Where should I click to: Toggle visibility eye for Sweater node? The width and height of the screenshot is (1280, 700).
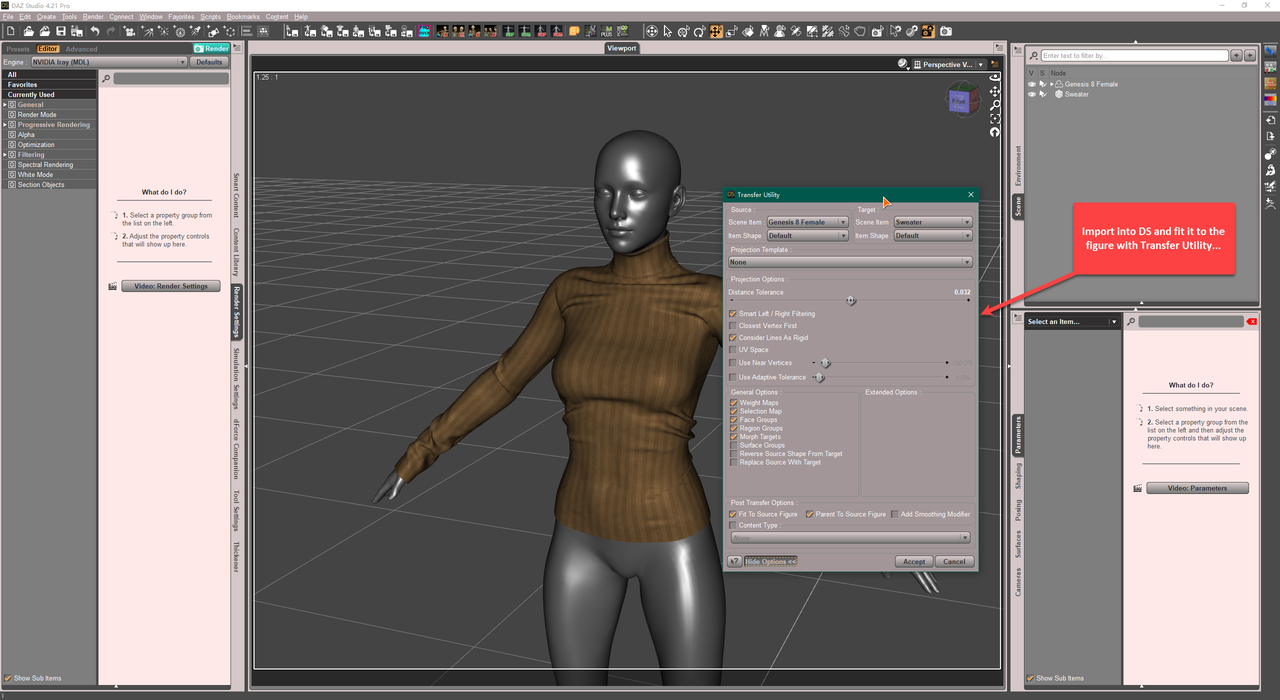tap(1032, 95)
